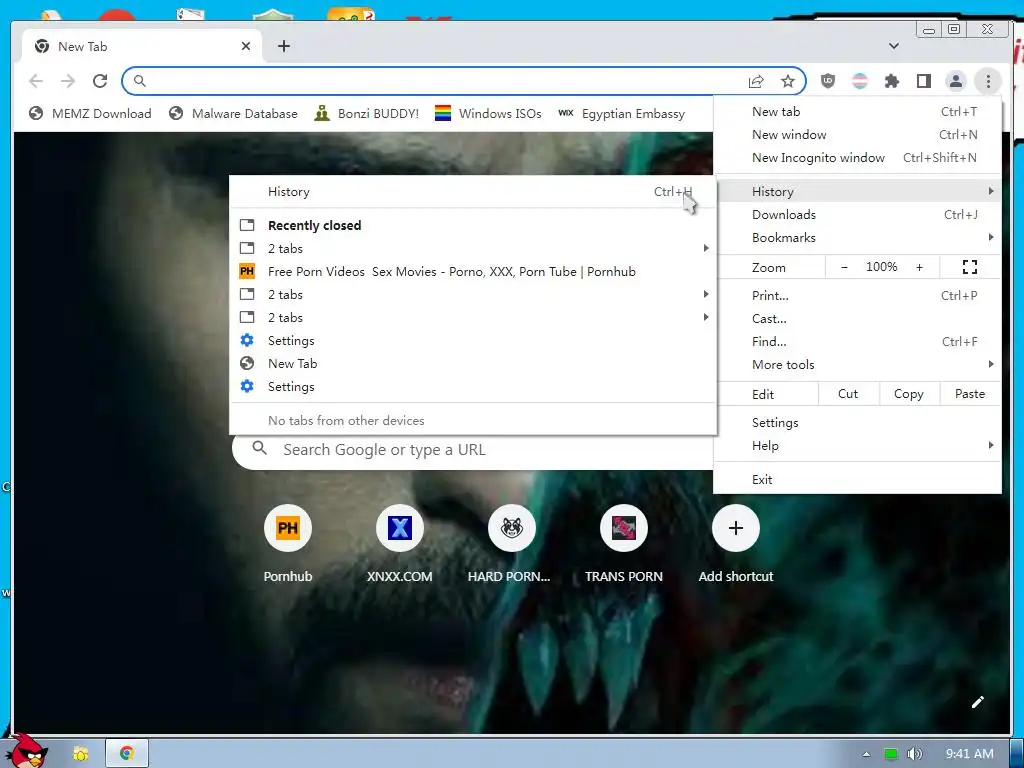This screenshot has width=1024, height=768.
Task: Choose Find... from the menu
Action: [857, 342]
